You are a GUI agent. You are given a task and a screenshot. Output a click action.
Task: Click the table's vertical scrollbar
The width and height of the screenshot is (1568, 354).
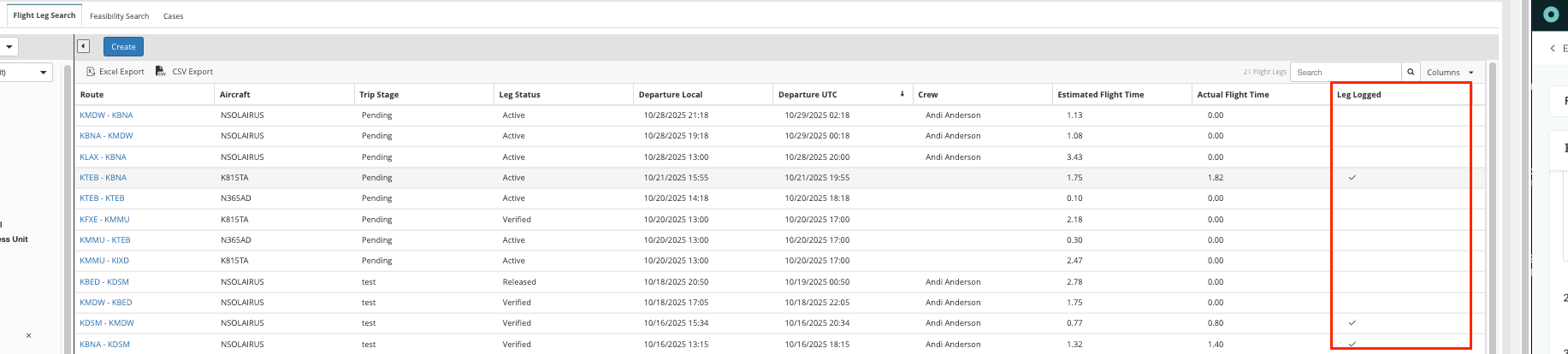pos(1493,205)
